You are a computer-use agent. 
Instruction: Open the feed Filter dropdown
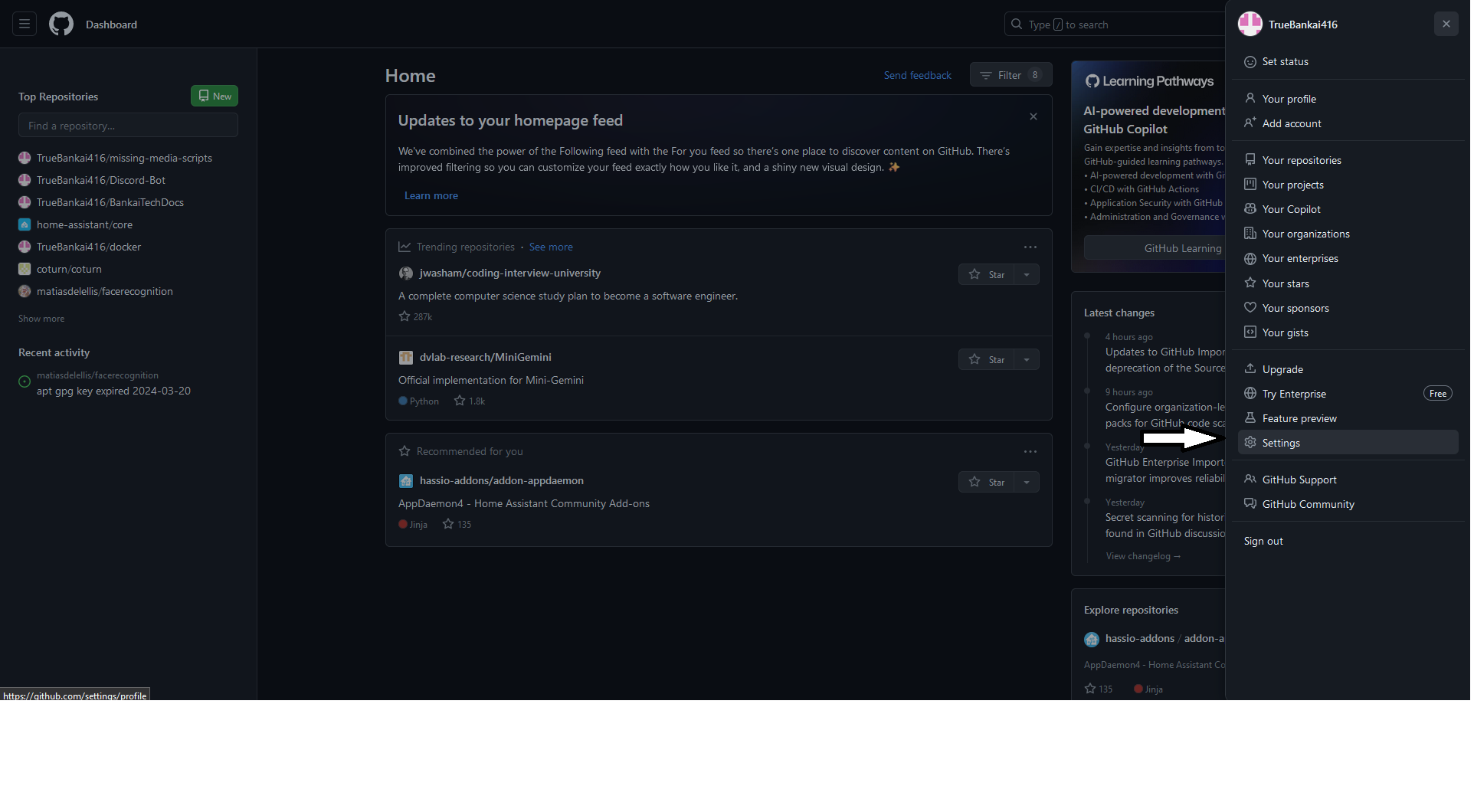coord(1011,75)
